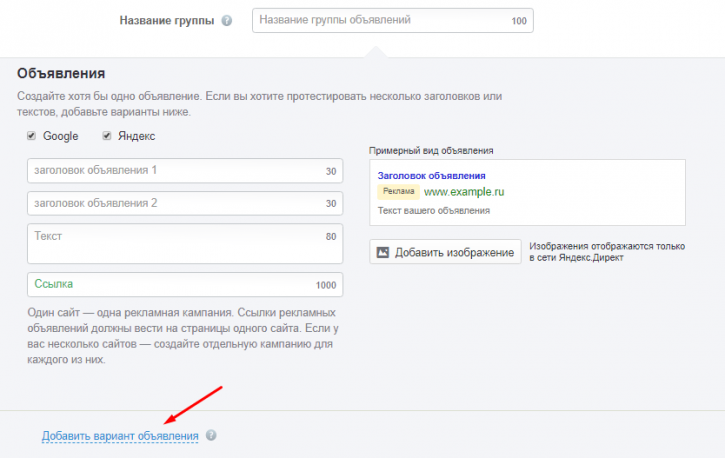The width and height of the screenshot is (725, 458).
Task: Click into the Ссылка URL field
Action: click(185, 284)
